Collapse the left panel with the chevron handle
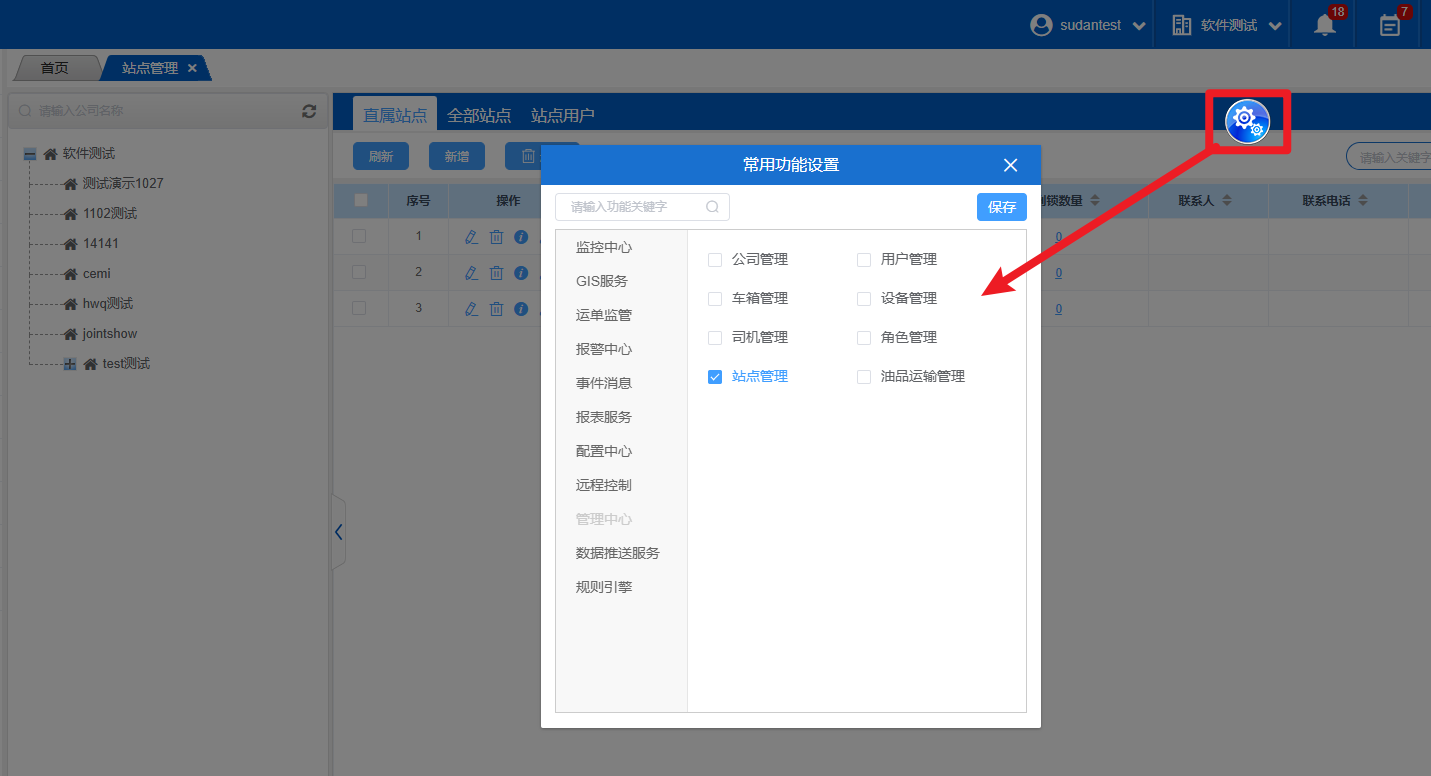This screenshot has width=1431, height=776. click(x=338, y=532)
